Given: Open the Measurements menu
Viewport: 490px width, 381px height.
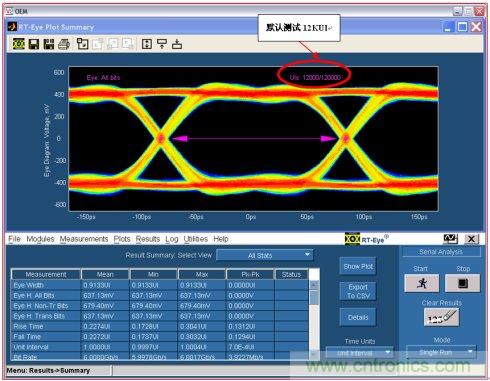Looking at the screenshot, I should (x=84, y=239).
